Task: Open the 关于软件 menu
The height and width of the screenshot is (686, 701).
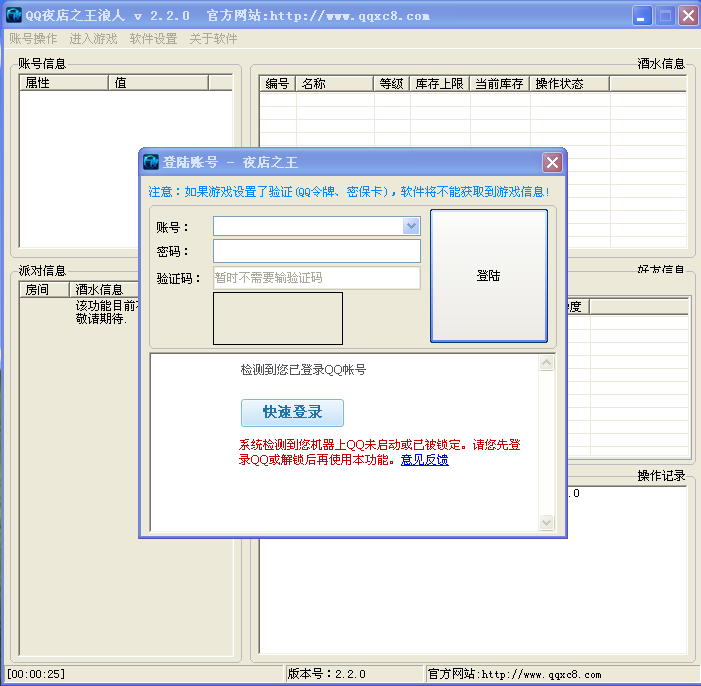Action: coord(213,39)
